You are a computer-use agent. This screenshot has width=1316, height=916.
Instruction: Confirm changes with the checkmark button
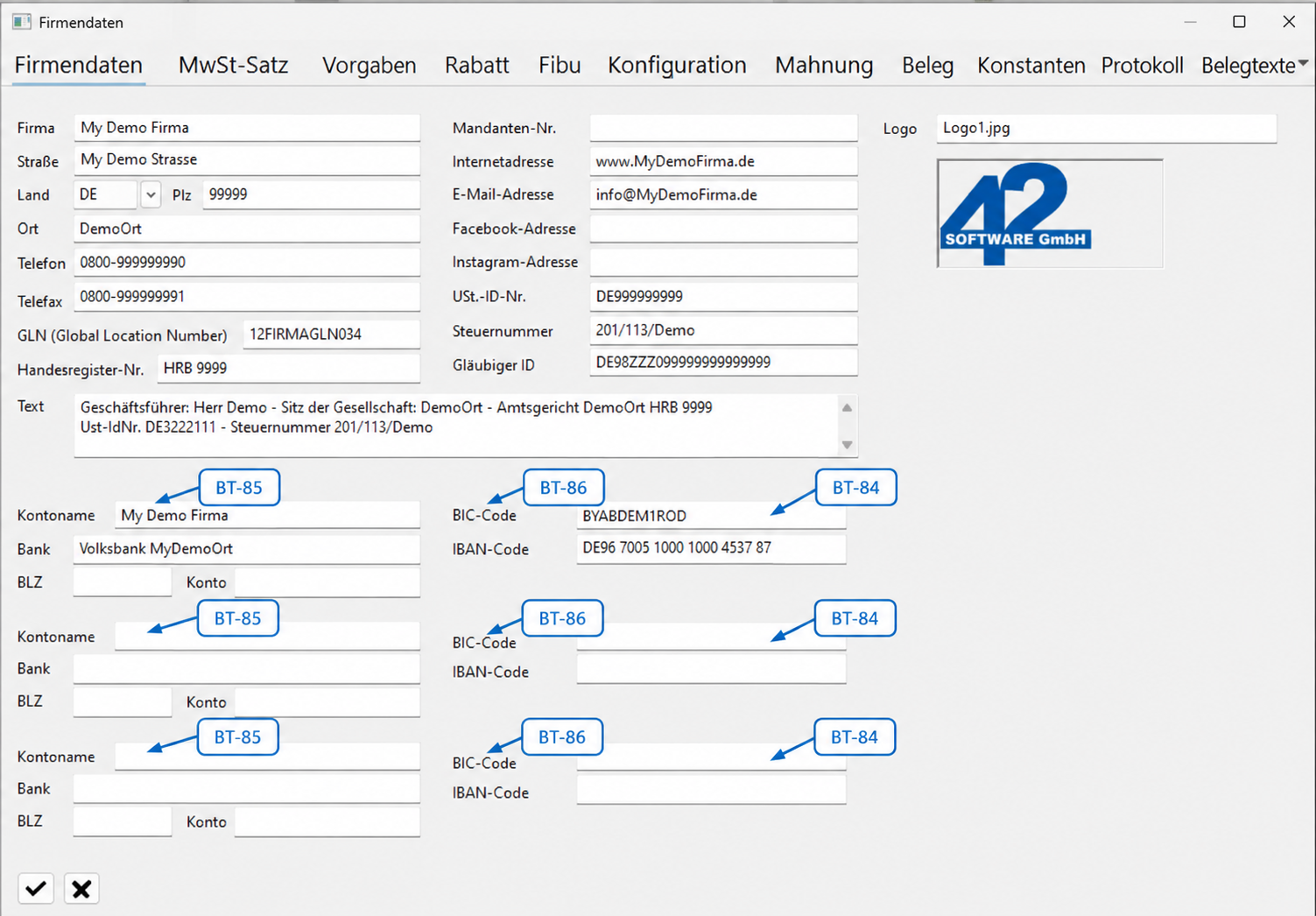(x=36, y=889)
